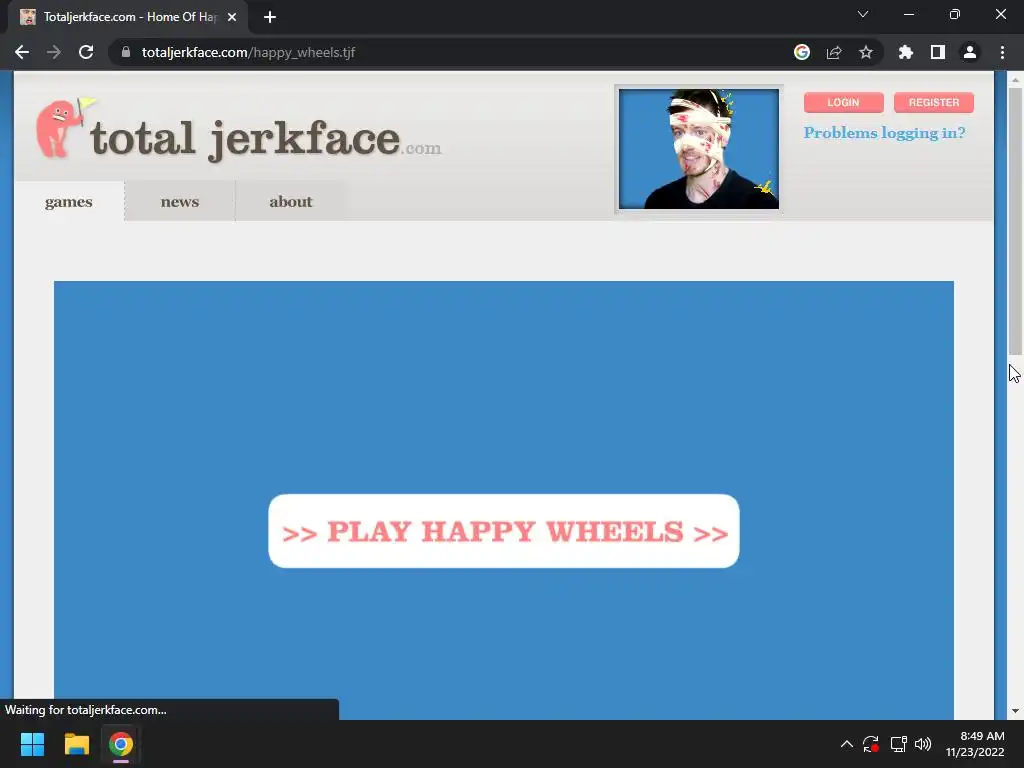The width and height of the screenshot is (1024, 768).
Task: Expand the tab search dropdown arrow
Action: tap(863, 14)
